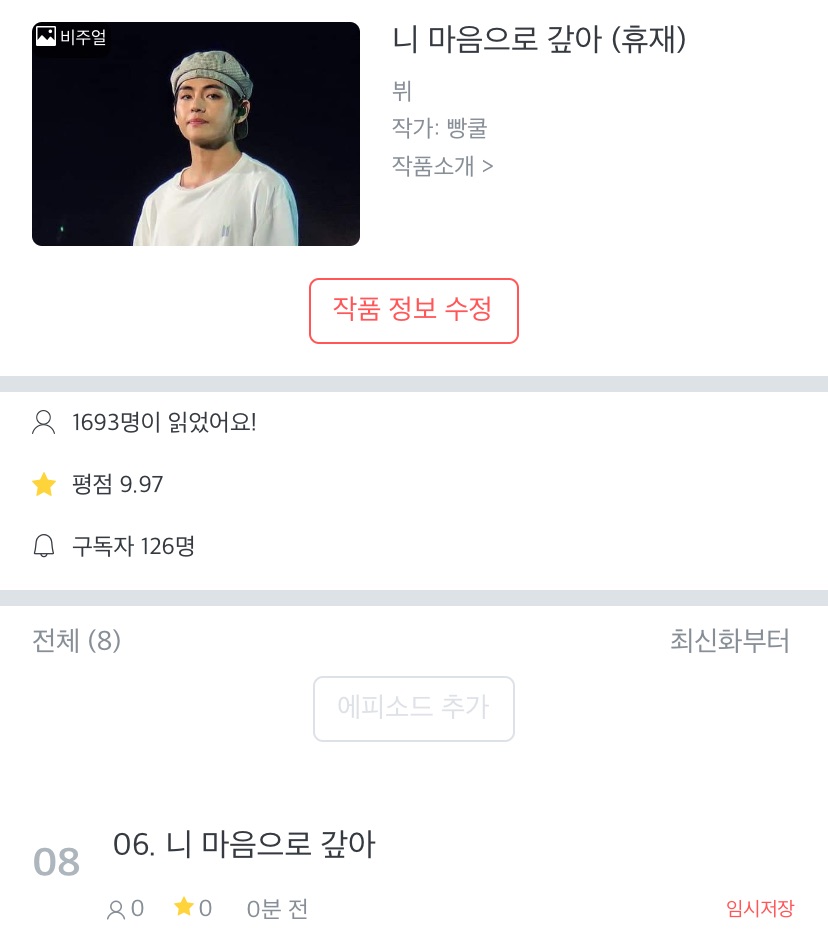Click the episode 08 reader icon

click(116, 909)
